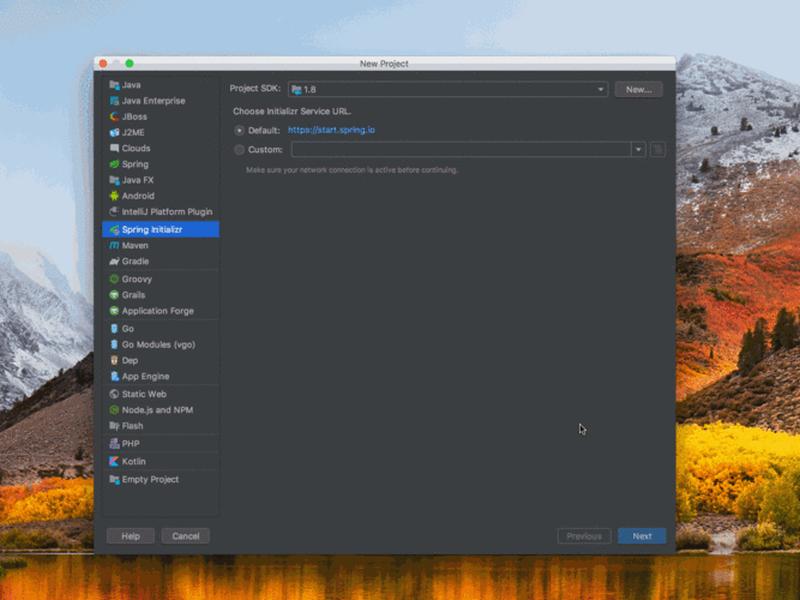Select the 'Empty Project' label
This screenshot has width=800, height=600.
click(151, 479)
